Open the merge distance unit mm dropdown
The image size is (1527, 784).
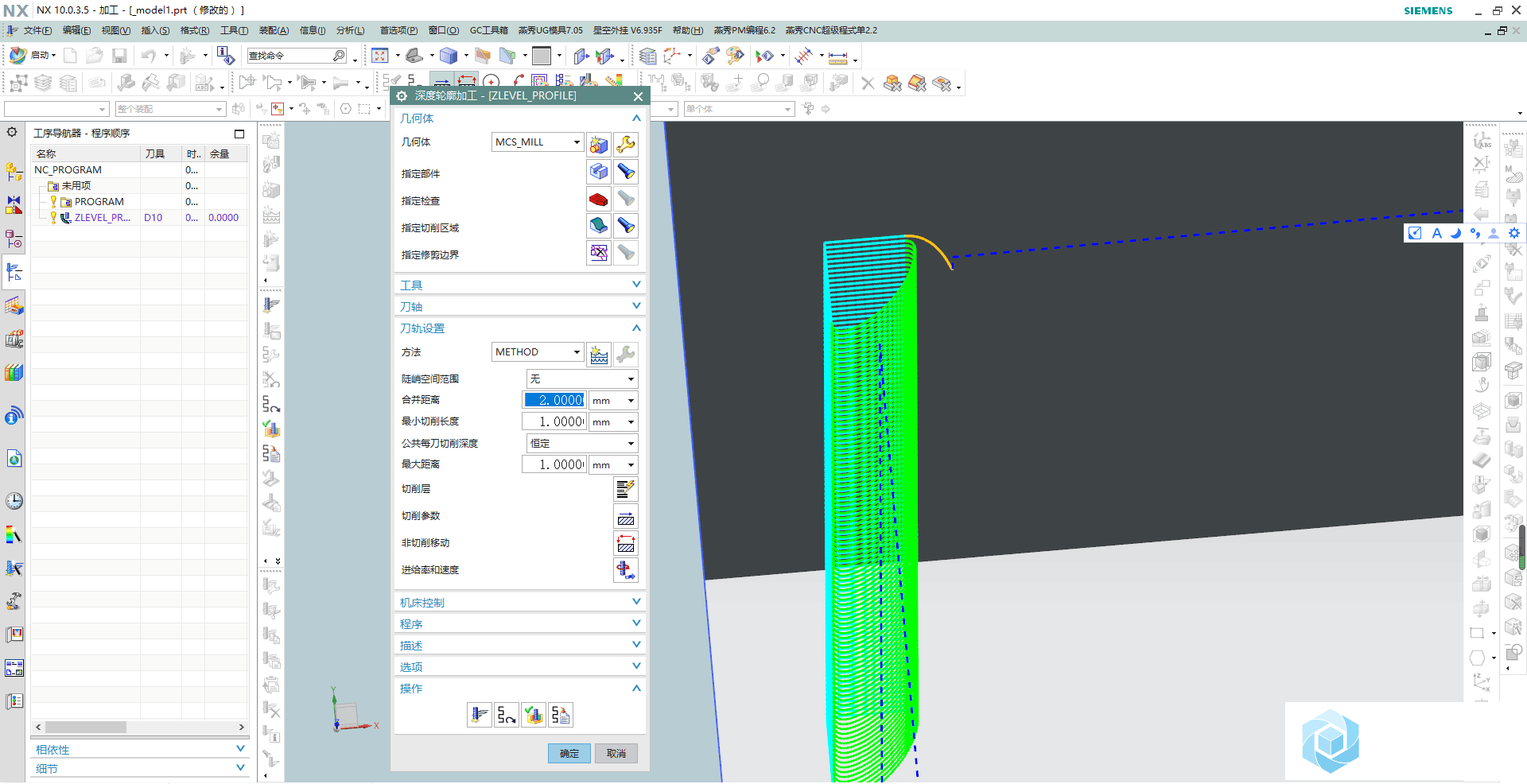(x=613, y=401)
